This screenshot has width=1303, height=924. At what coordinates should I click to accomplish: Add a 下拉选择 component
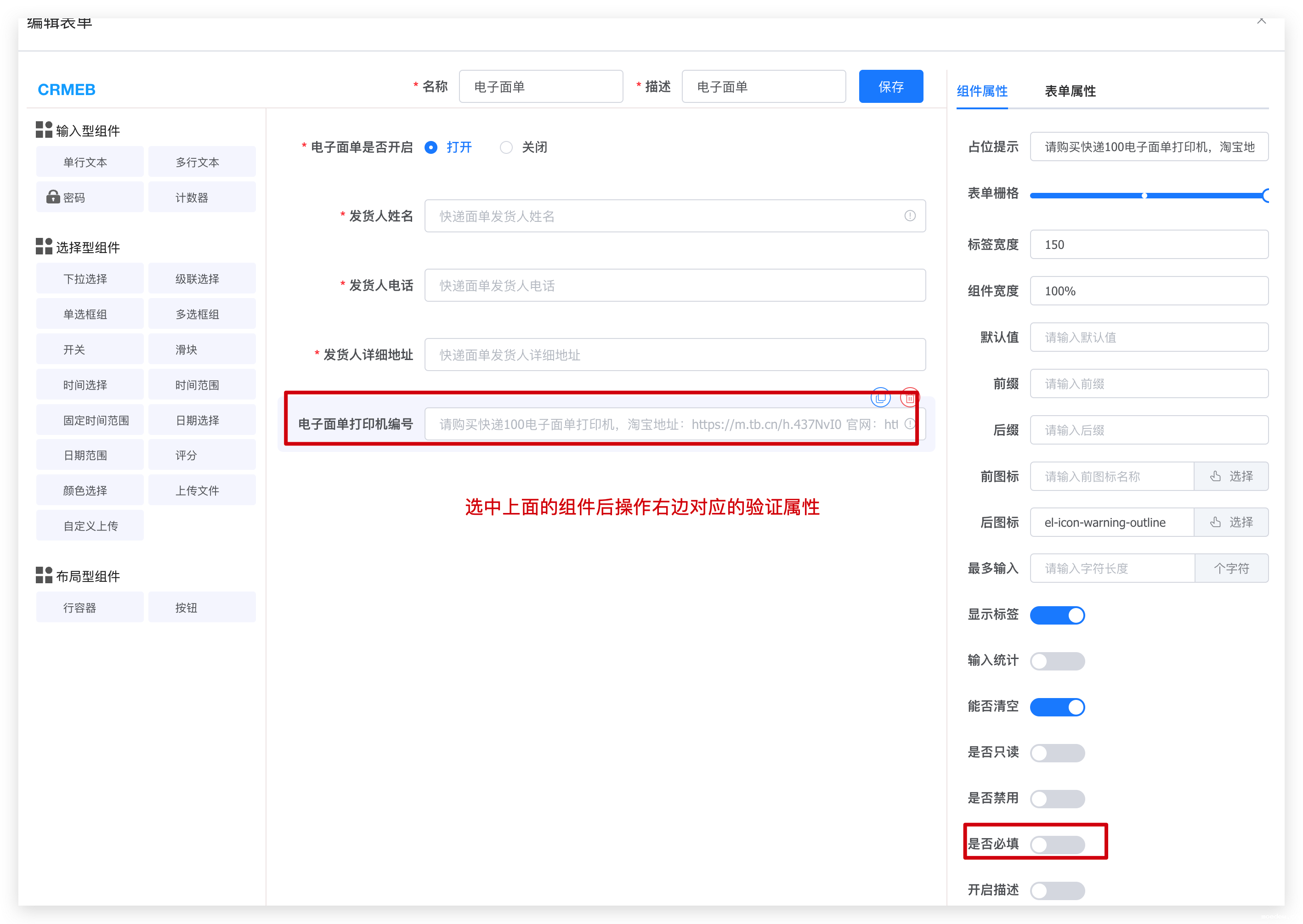[x=90, y=279]
